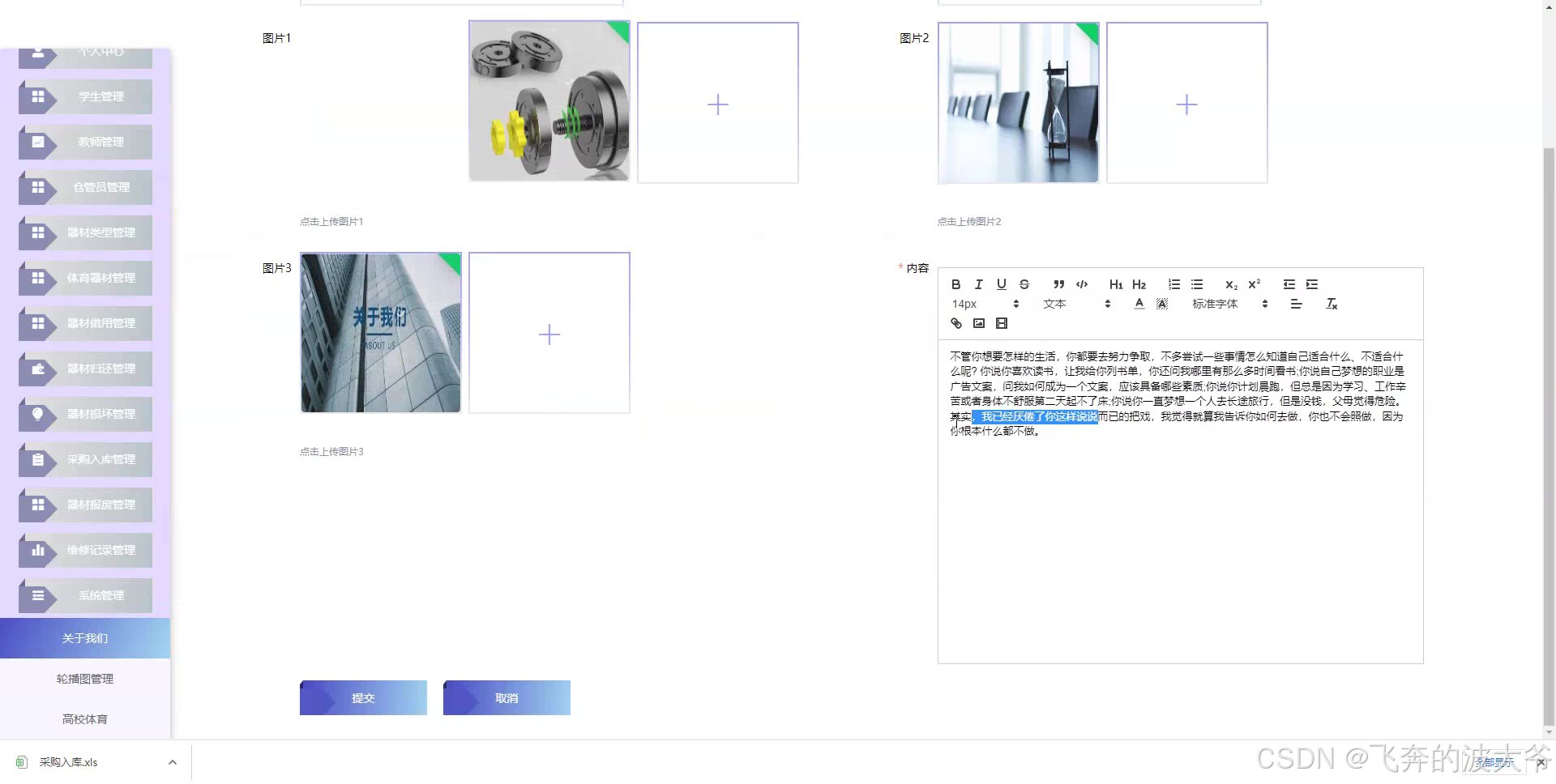Viewport: 1556px width, 784px height.
Task: Click the 采购入库管理 clipboard icon
Action: tap(37, 459)
